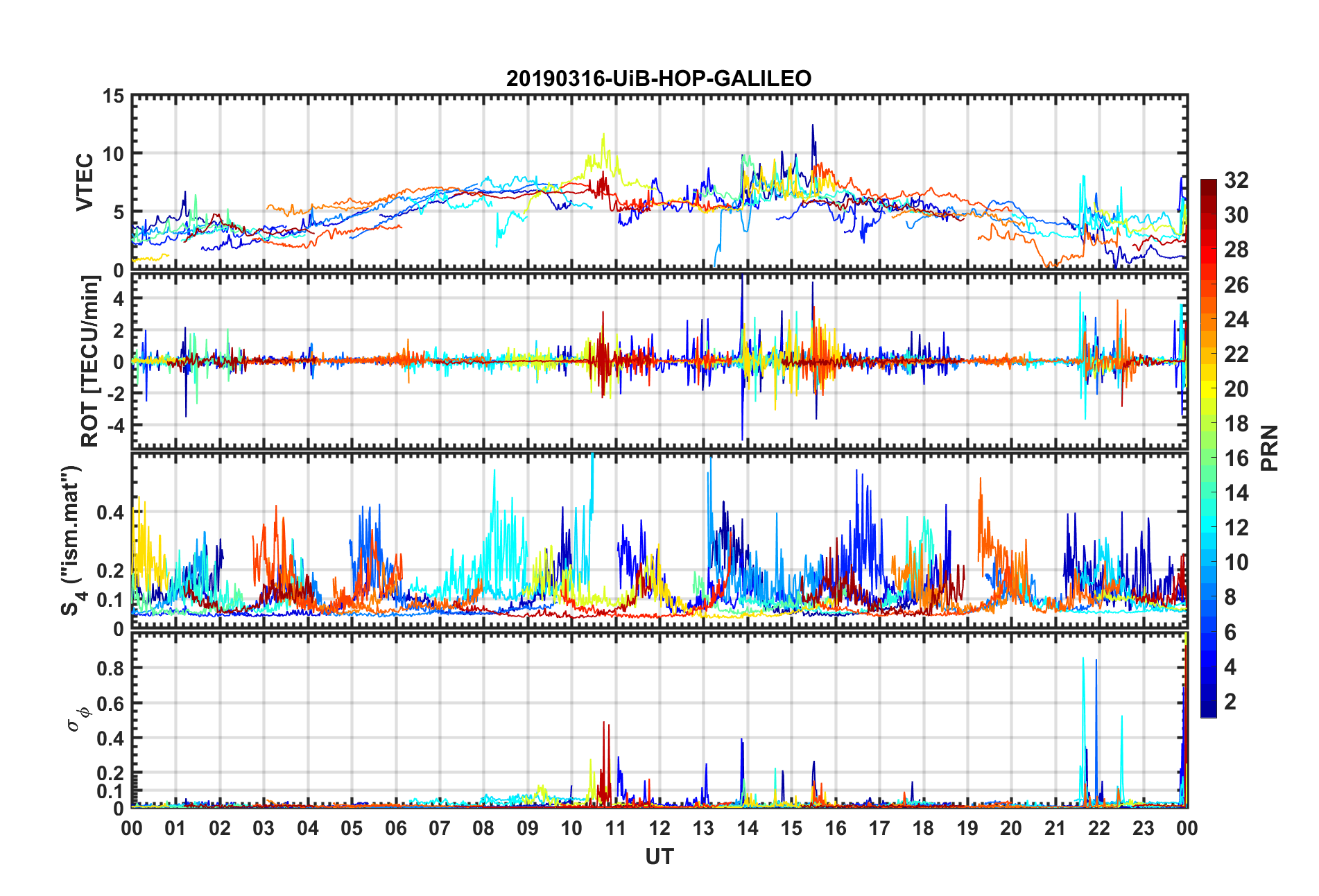This screenshot has width=1319, height=896.
Task: Click ROT axis tick label -2
Action: (x=115, y=393)
